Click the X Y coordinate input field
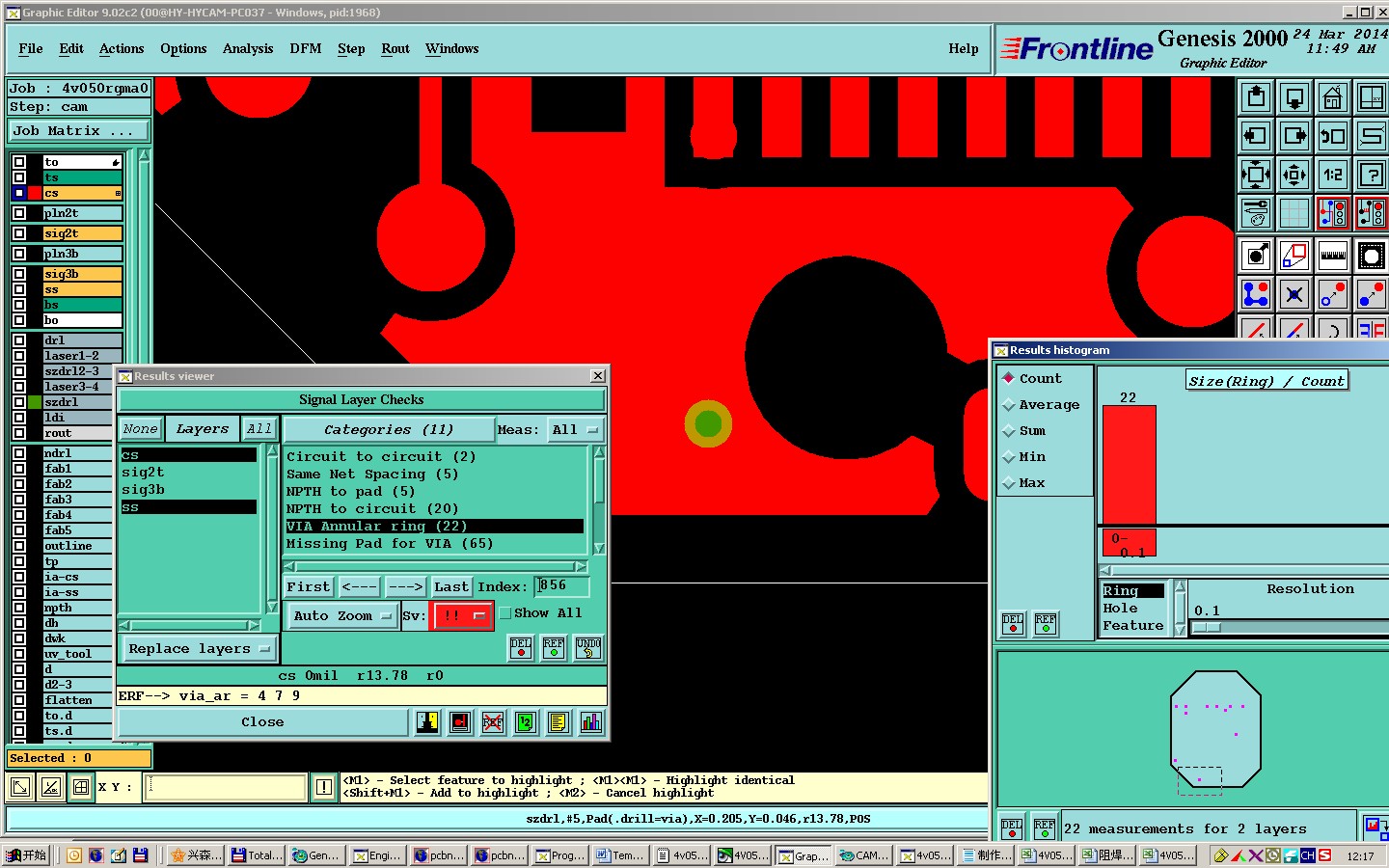Image resolution: width=1389 pixels, height=868 pixels. coord(226,787)
